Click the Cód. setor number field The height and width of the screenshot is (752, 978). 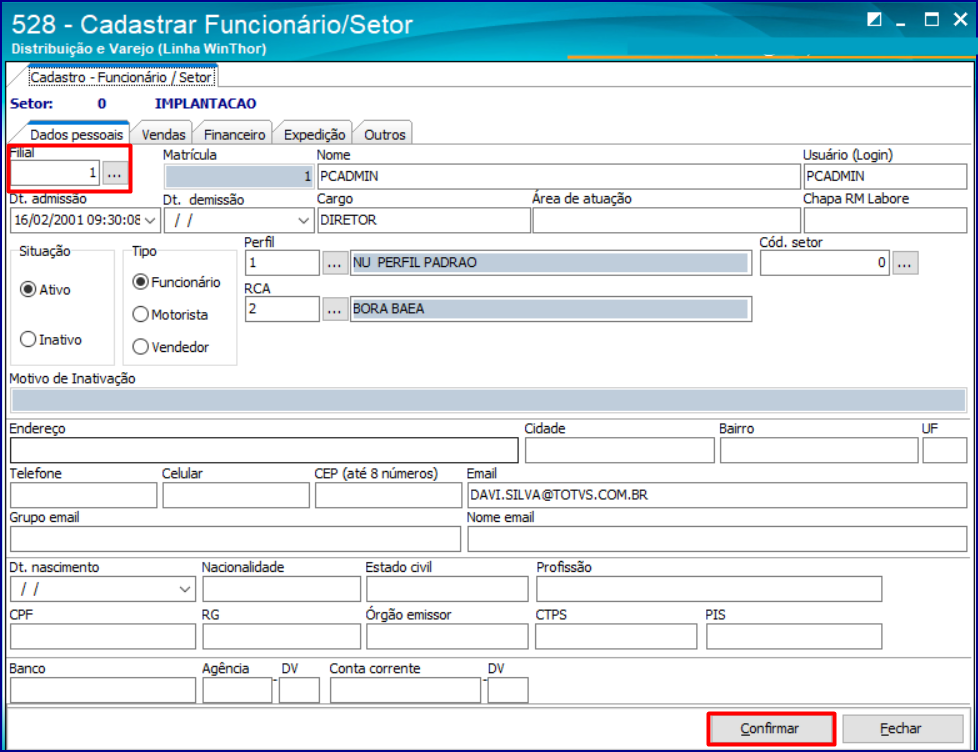[x=825, y=263]
